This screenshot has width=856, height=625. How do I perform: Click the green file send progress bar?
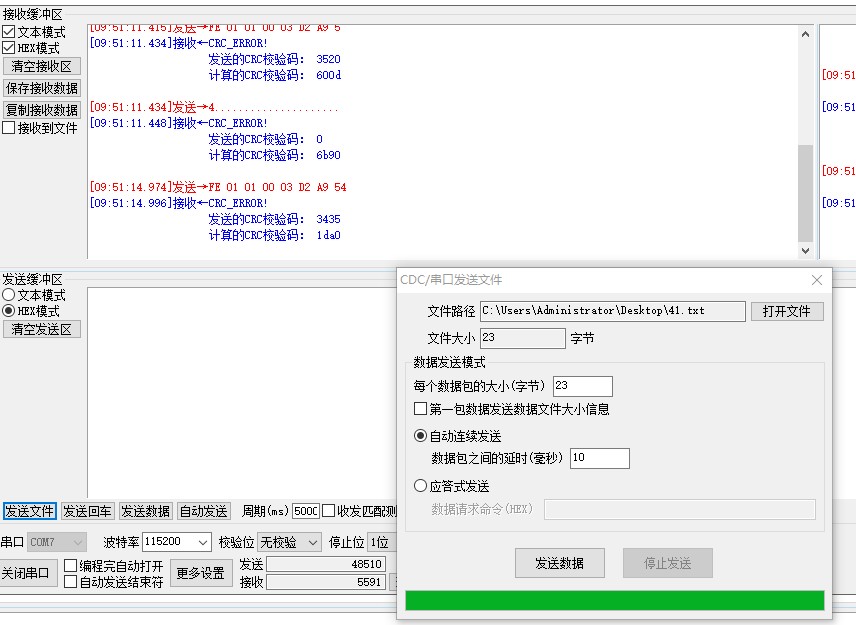pyautogui.click(x=615, y=600)
